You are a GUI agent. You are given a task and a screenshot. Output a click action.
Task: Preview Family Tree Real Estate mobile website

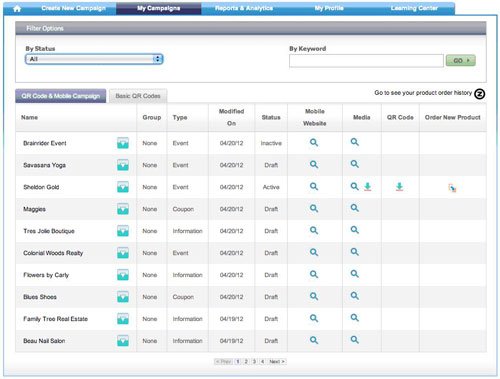coord(314,319)
